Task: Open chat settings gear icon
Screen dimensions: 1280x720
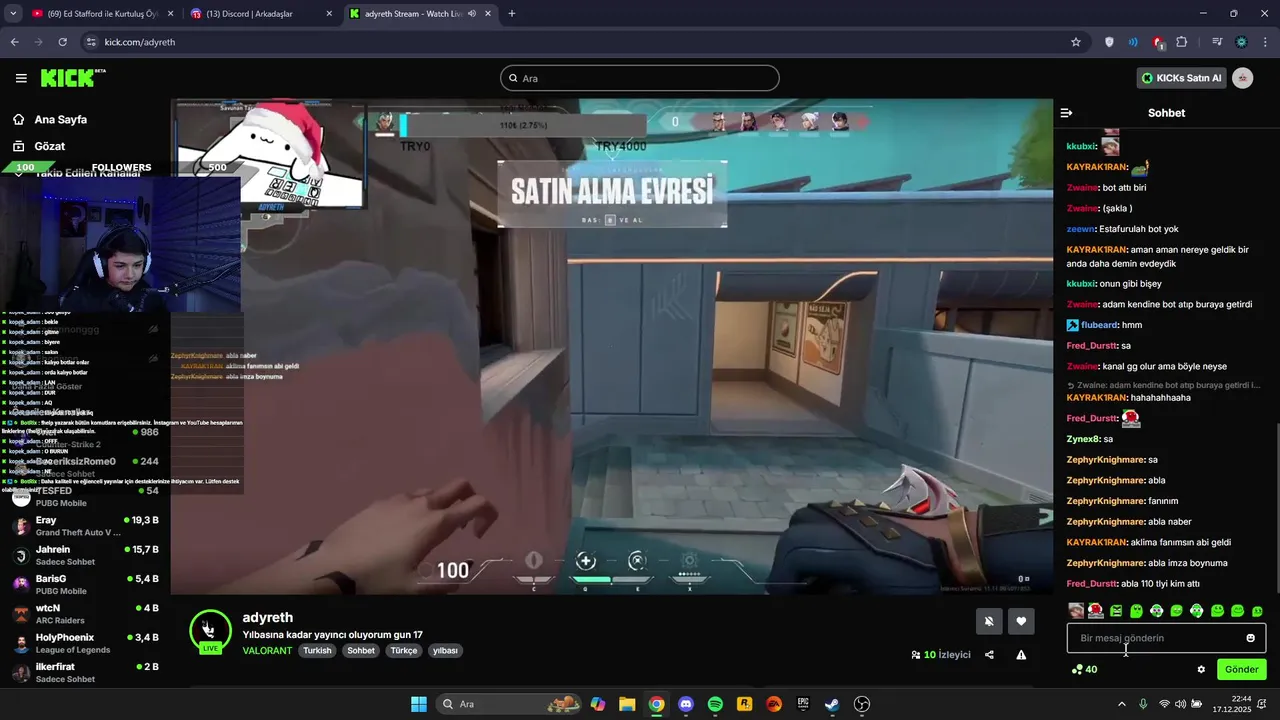Action: click(1201, 669)
